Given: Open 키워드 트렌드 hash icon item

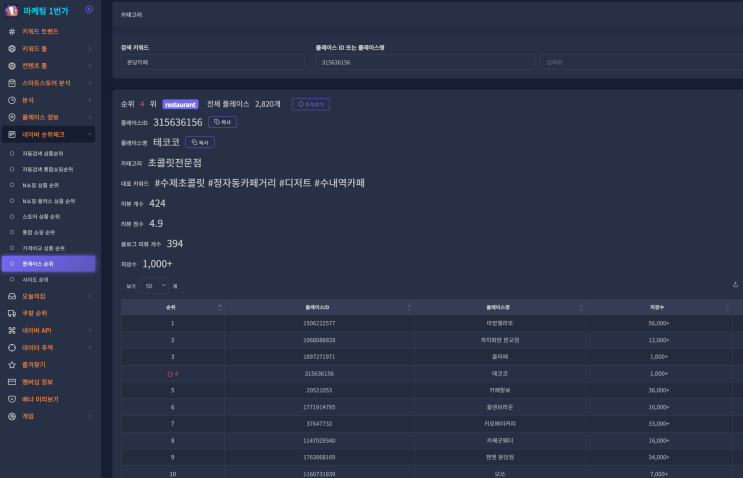Looking at the screenshot, I should pos(12,31).
